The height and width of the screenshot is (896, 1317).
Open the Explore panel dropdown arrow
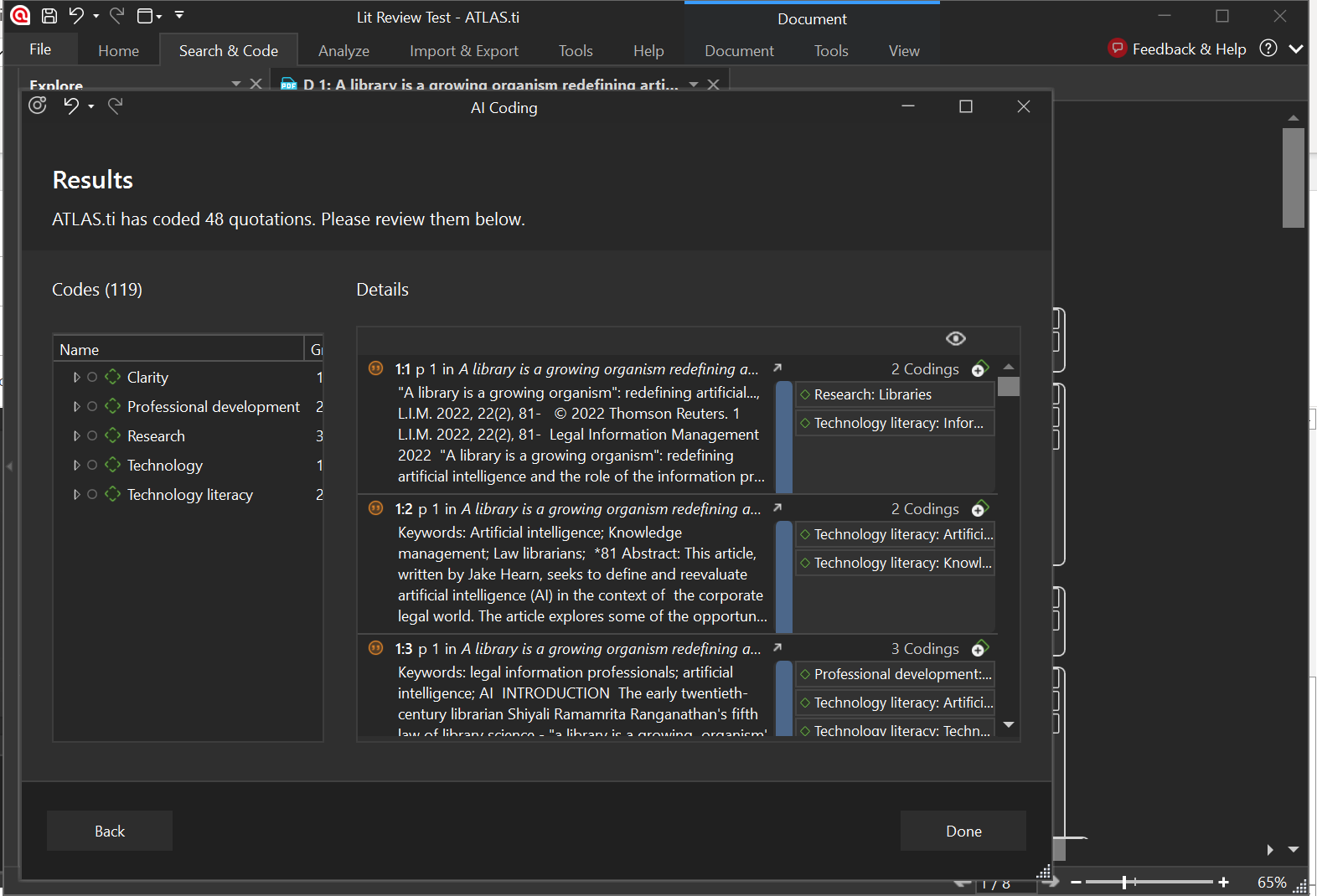click(236, 84)
